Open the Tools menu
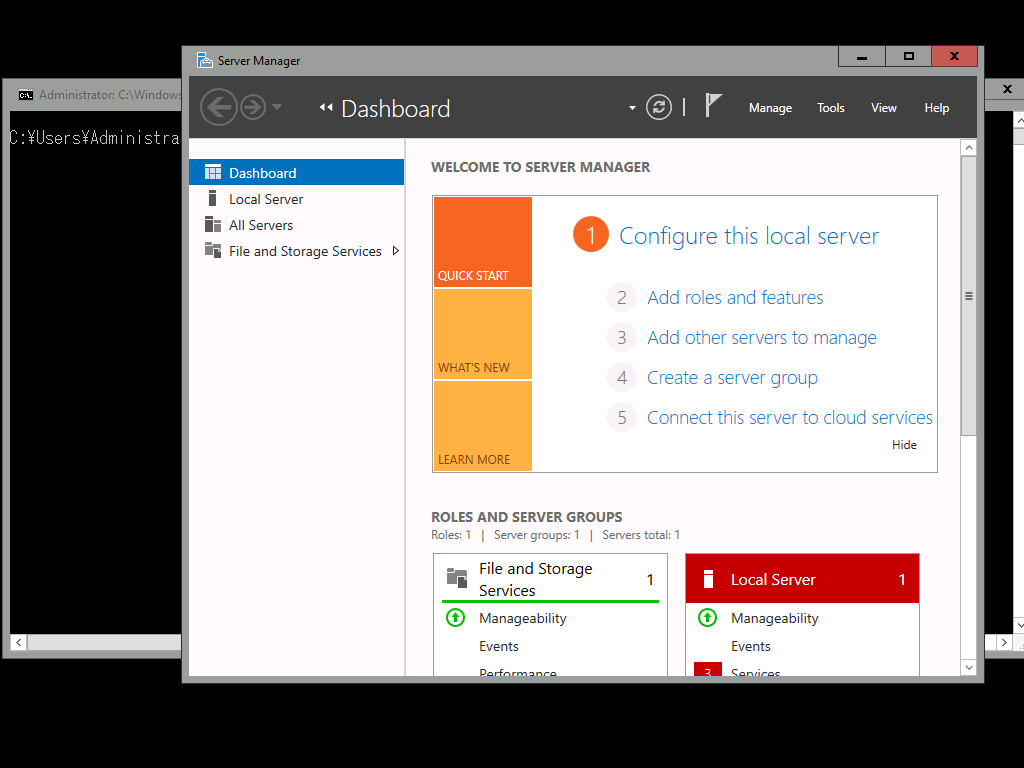This screenshot has width=1024, height=768. [x=831, y=108]
